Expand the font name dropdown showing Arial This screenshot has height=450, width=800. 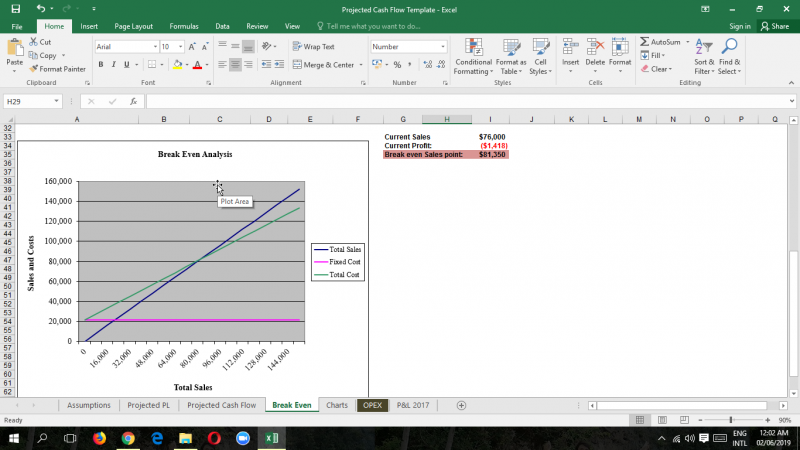[155, 47]
